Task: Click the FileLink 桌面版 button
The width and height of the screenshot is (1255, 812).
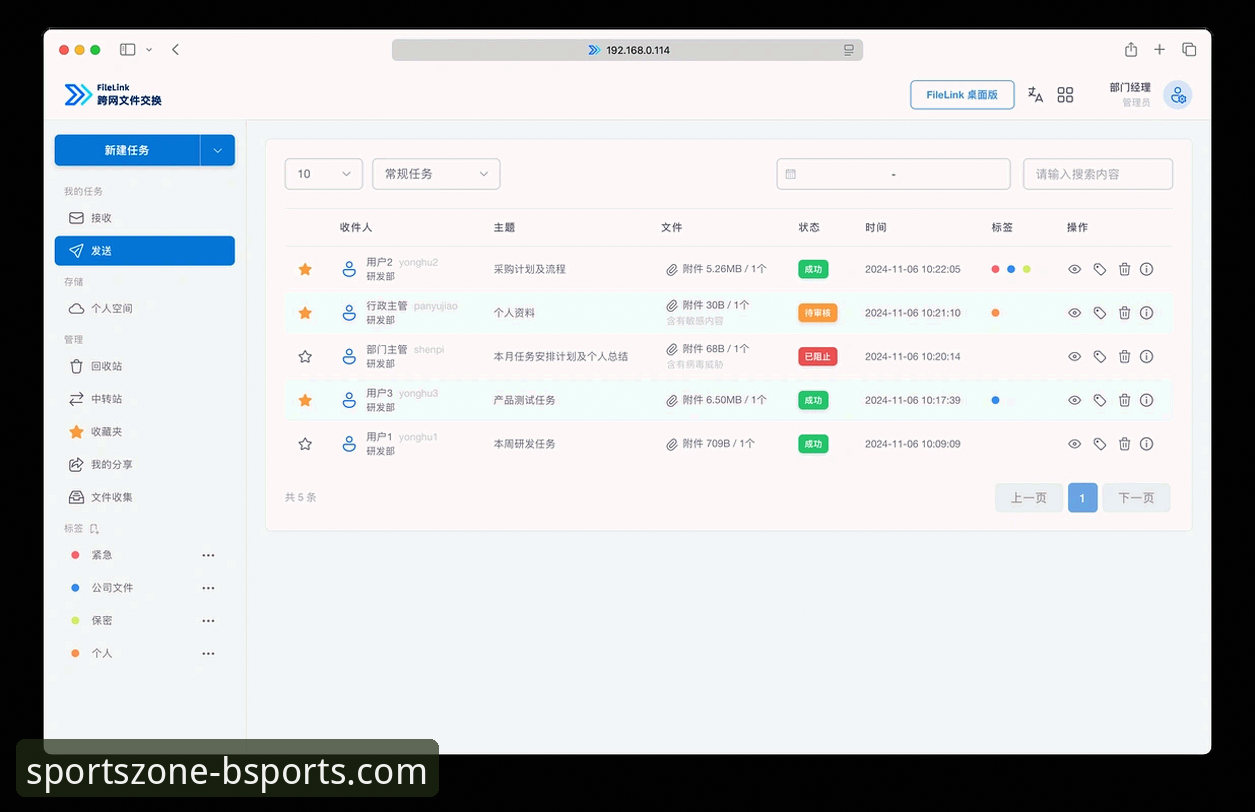Action: (x=961, y=94)
